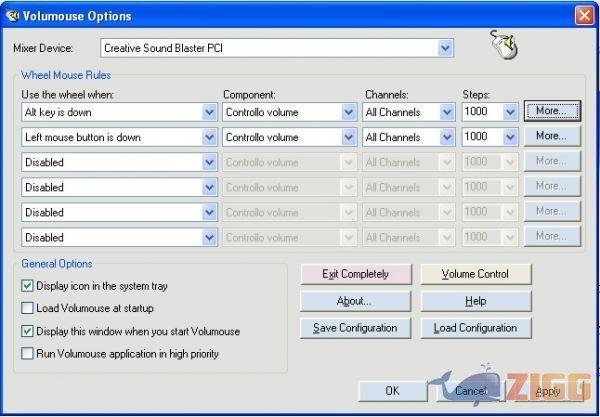Screen dimensions: 600x417
Task: Open the Component dropdown in the Alt key row
Action: point(349,112)
